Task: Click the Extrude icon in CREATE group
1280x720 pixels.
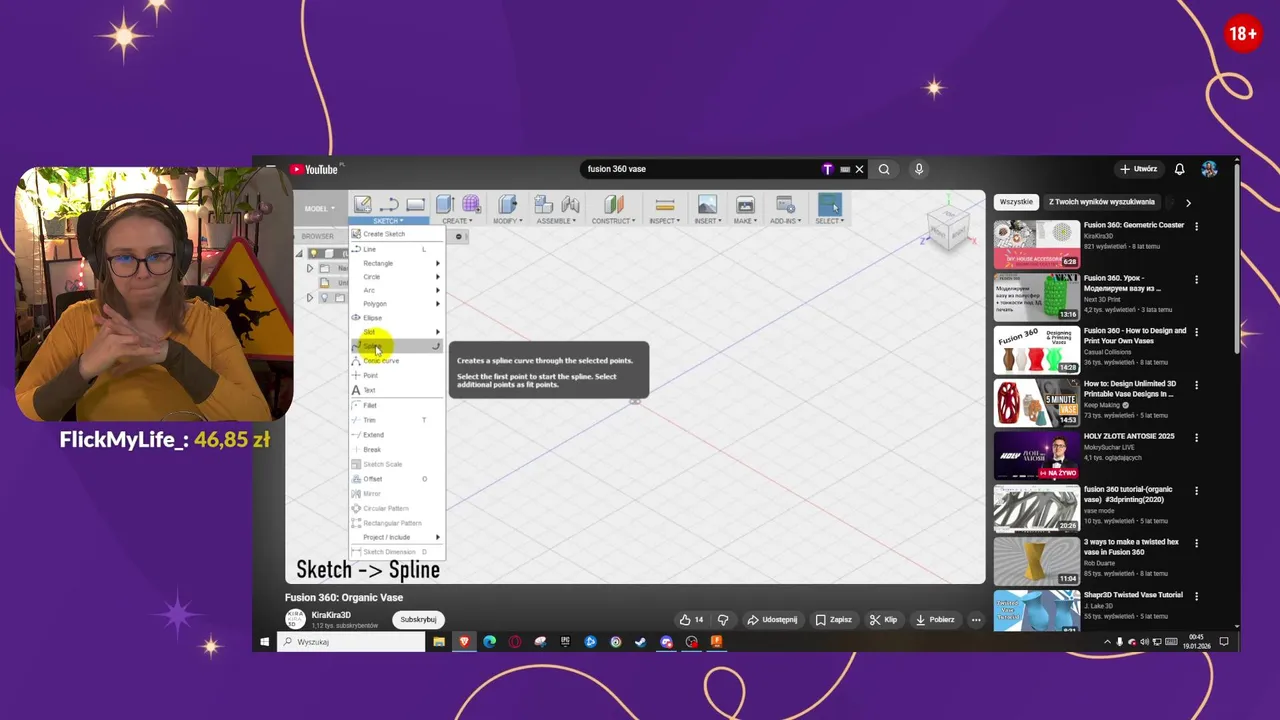Action: click(445, 205)
